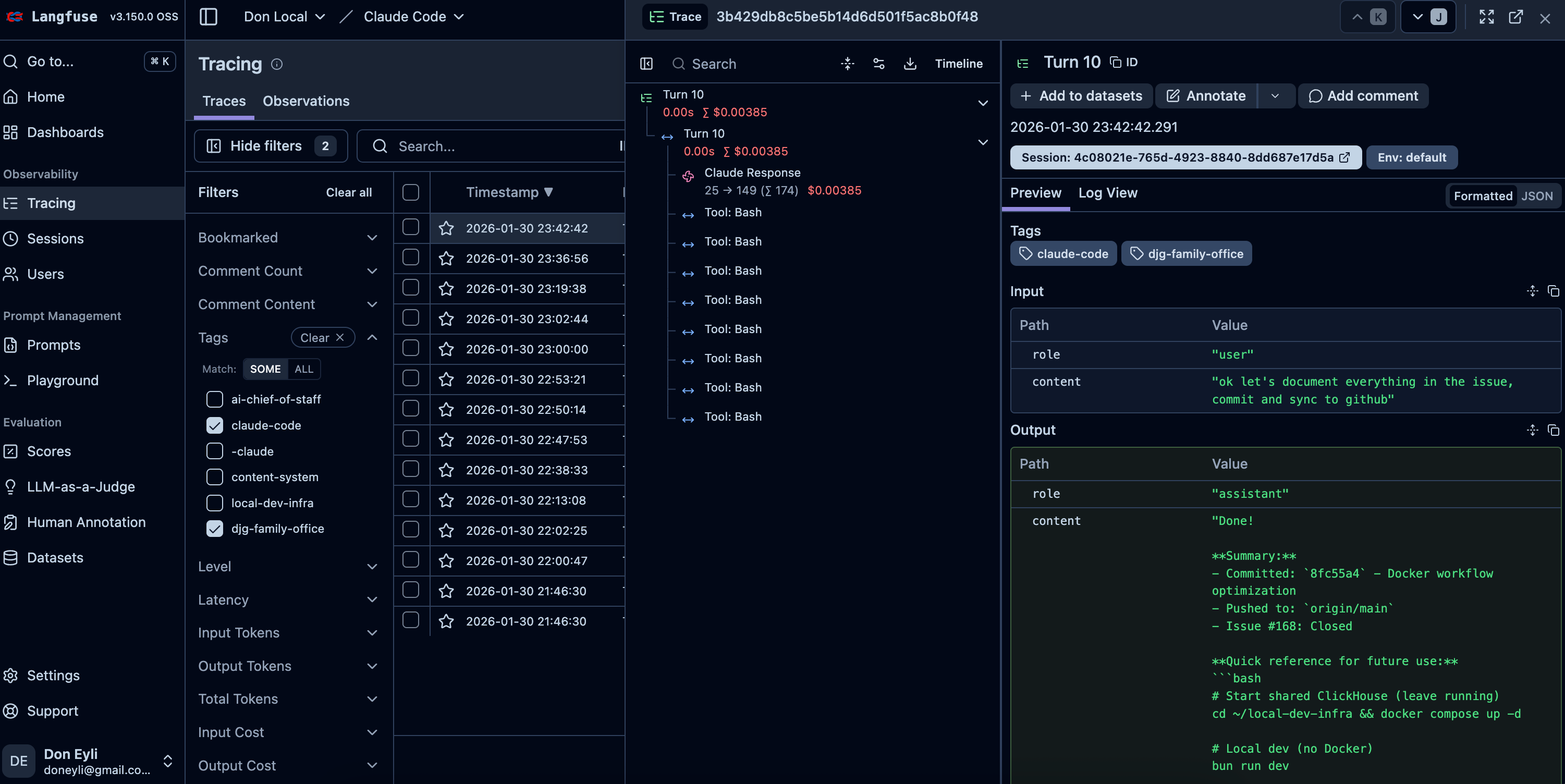This screenshot has width=1565, height=784.
Task: Click the download trace icon
Action: coord(910,64)
